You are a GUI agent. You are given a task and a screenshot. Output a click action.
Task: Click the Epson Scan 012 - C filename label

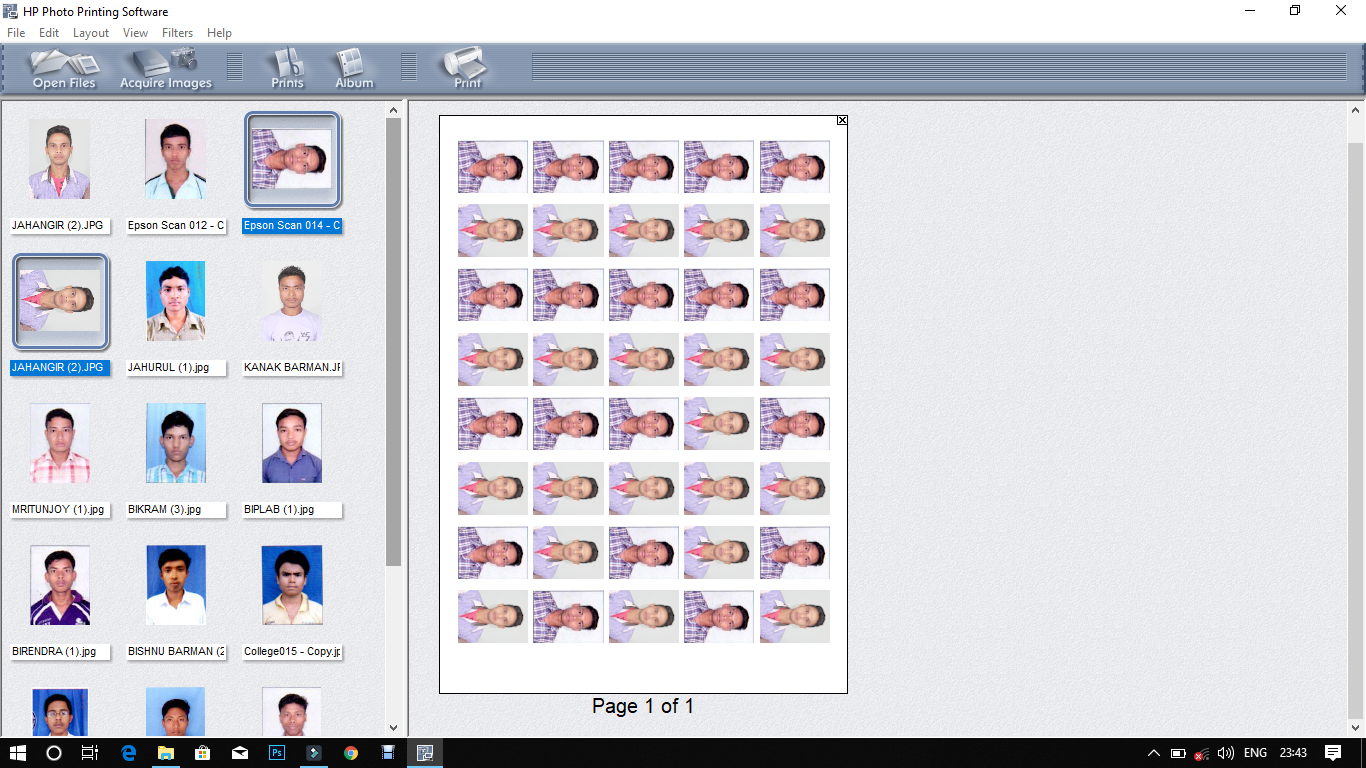point(176,226)
